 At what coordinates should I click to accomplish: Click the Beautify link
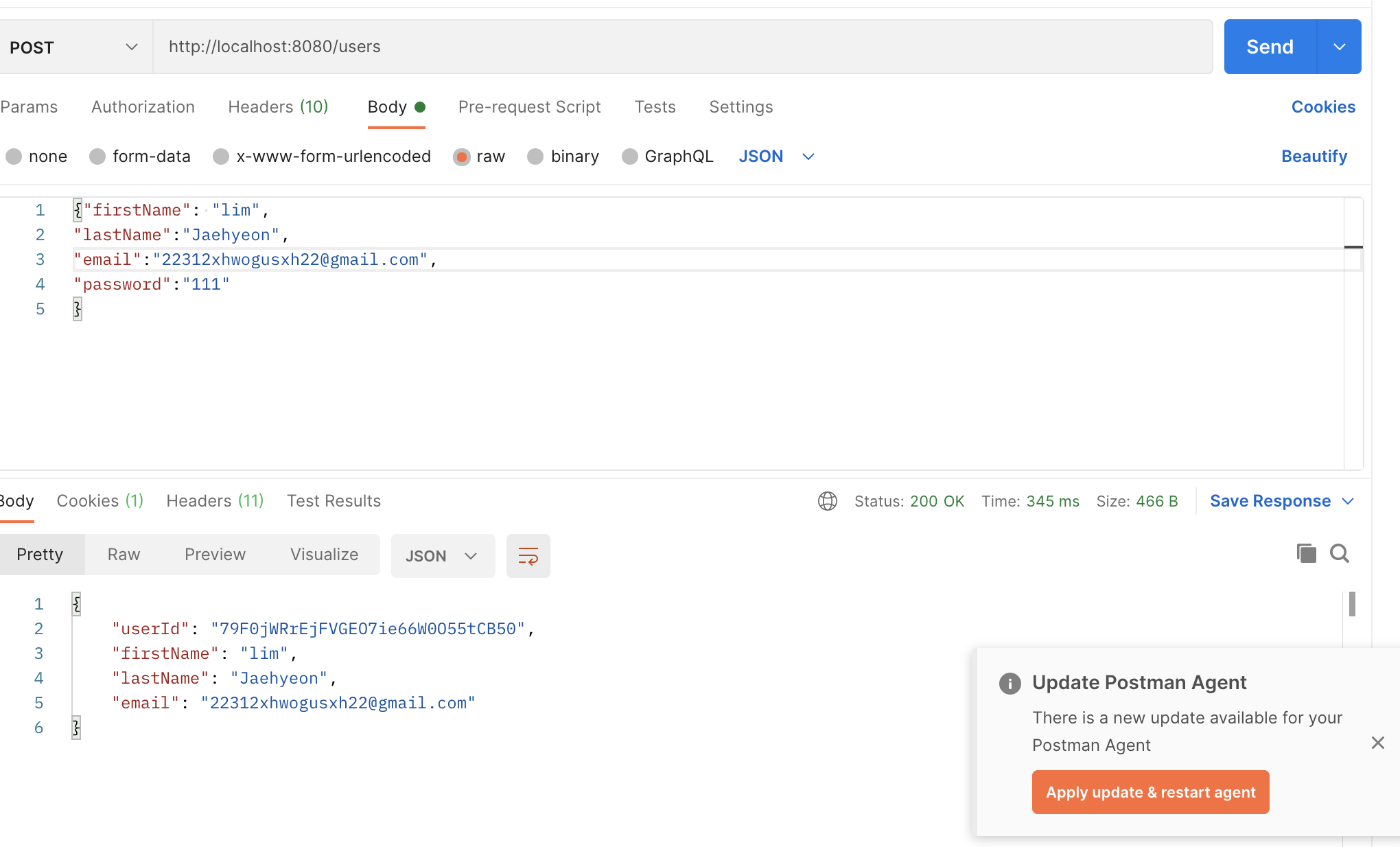(x=1314, y=156)
